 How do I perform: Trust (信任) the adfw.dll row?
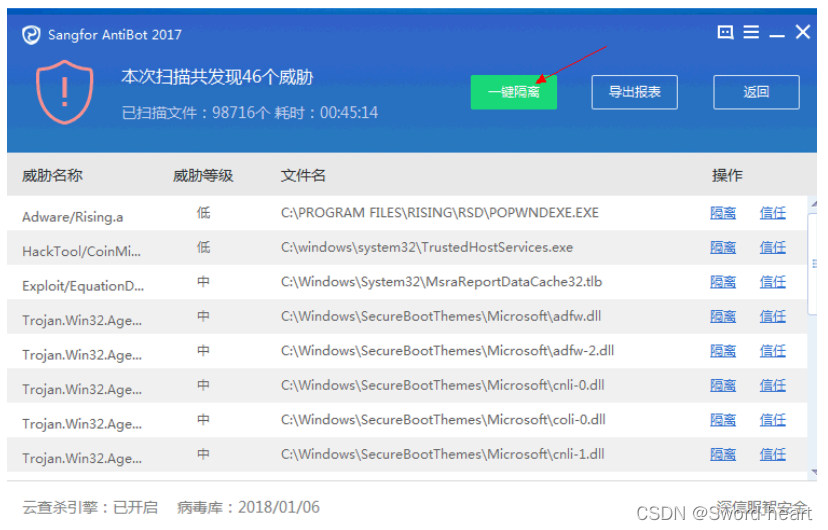coord(773,317)
